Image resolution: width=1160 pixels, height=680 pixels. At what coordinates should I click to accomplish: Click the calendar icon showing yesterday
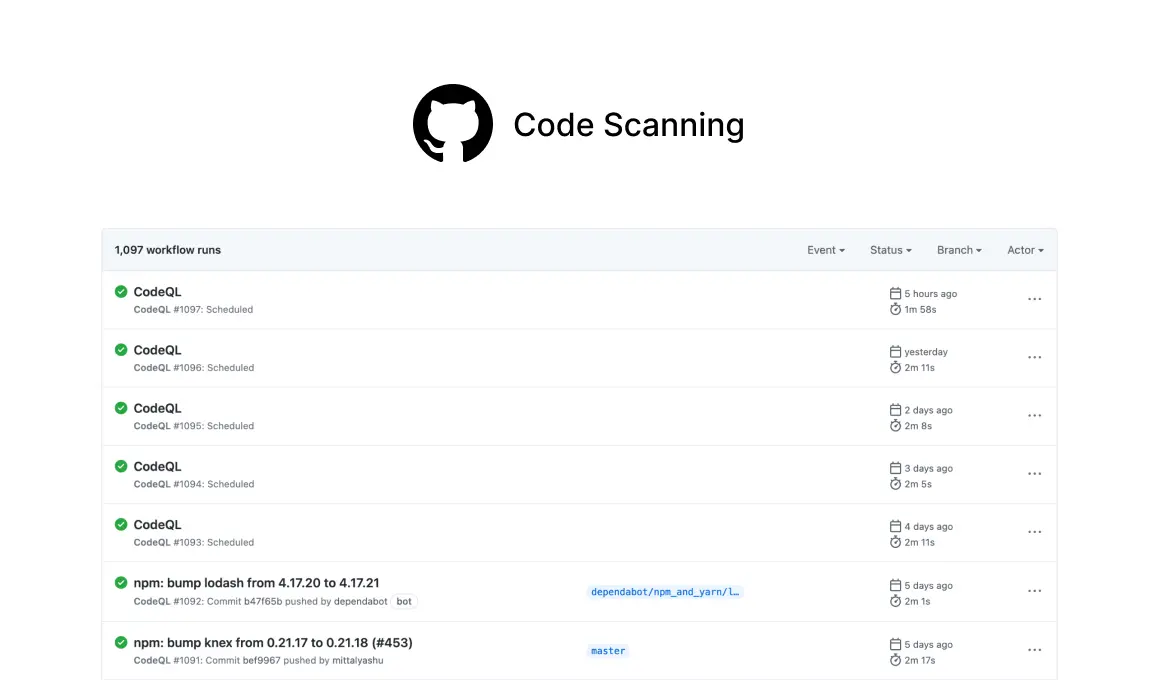click(x=894, y=351)
